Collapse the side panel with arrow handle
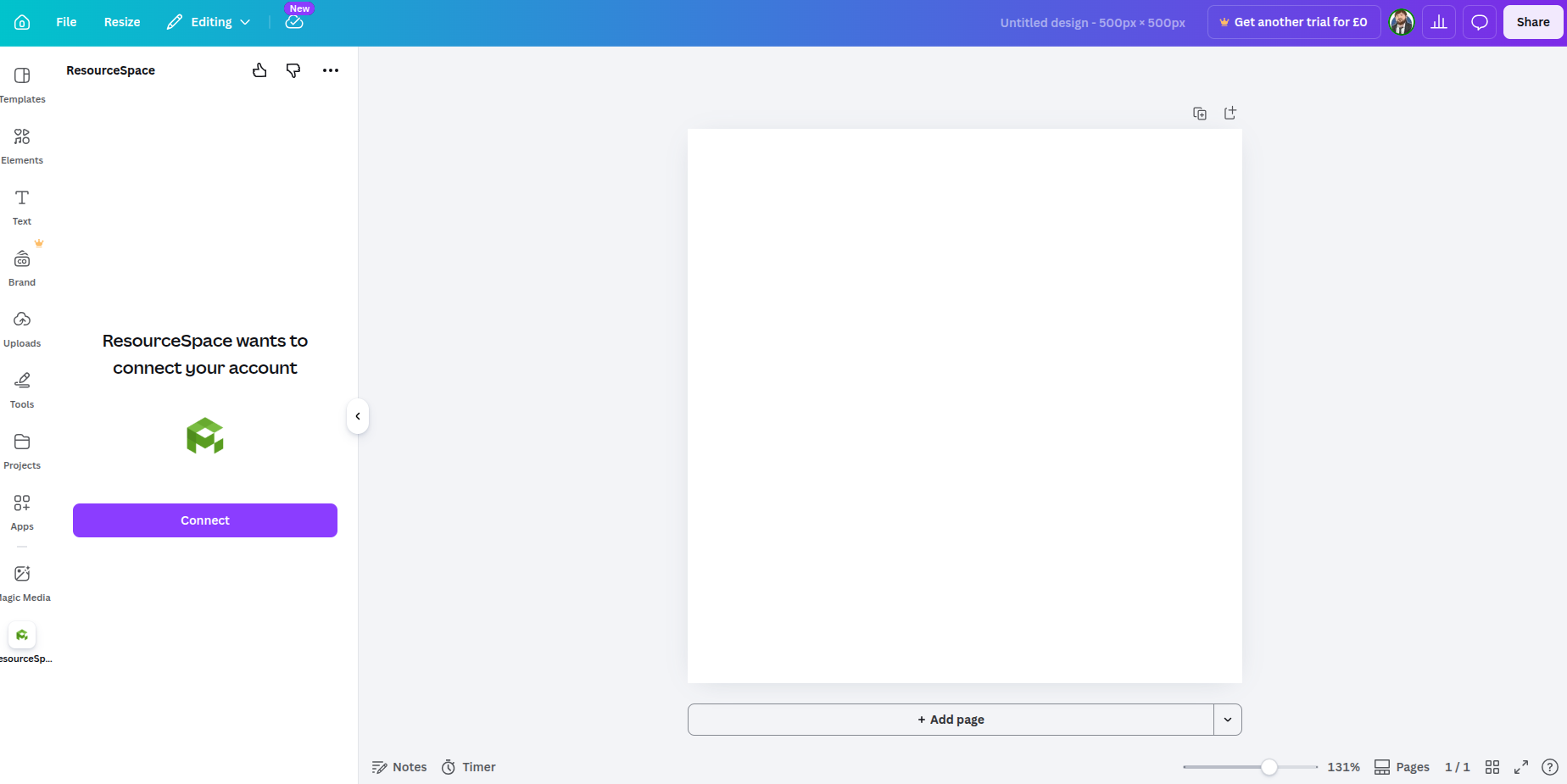This screenshot has width=1567, height=784. (x=358, y=416)
